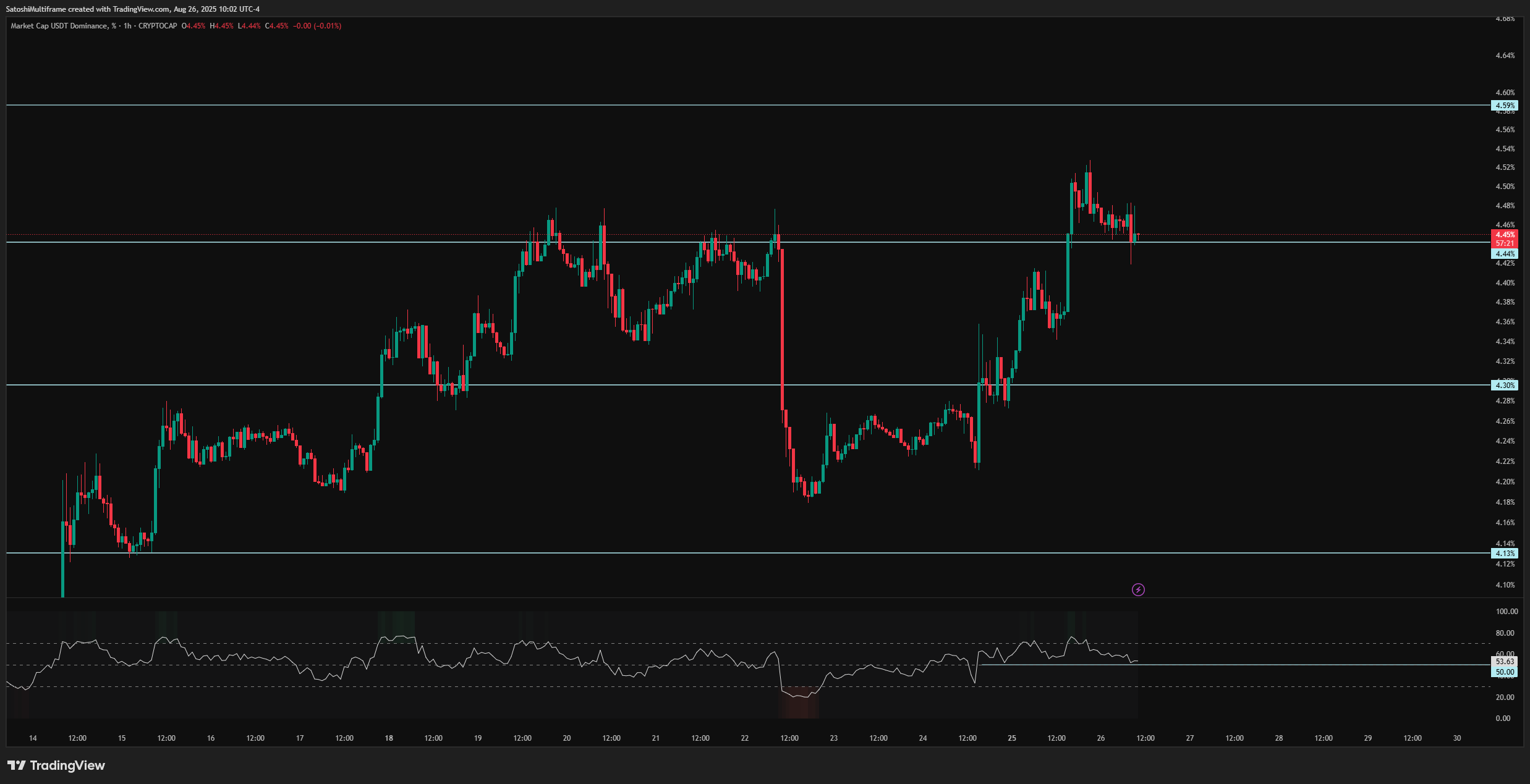Click date 26 on the time axis
This screenshot has width=1530, height=784.
click(x=1101, y=738)
